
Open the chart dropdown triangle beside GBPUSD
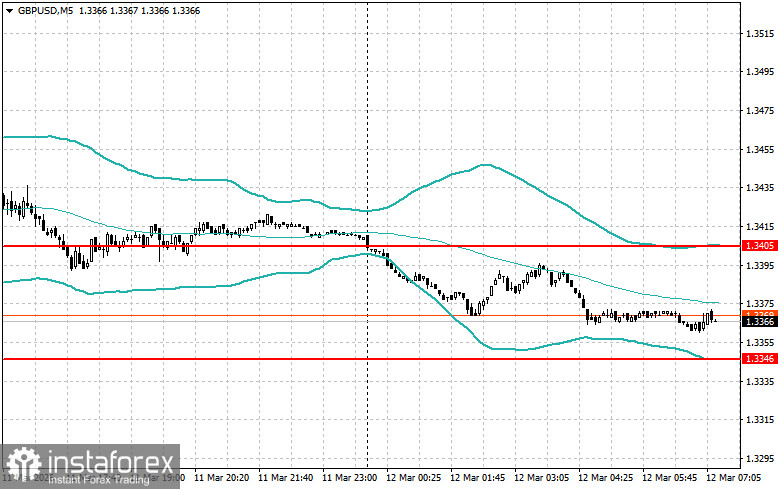[x=9, y=10]
